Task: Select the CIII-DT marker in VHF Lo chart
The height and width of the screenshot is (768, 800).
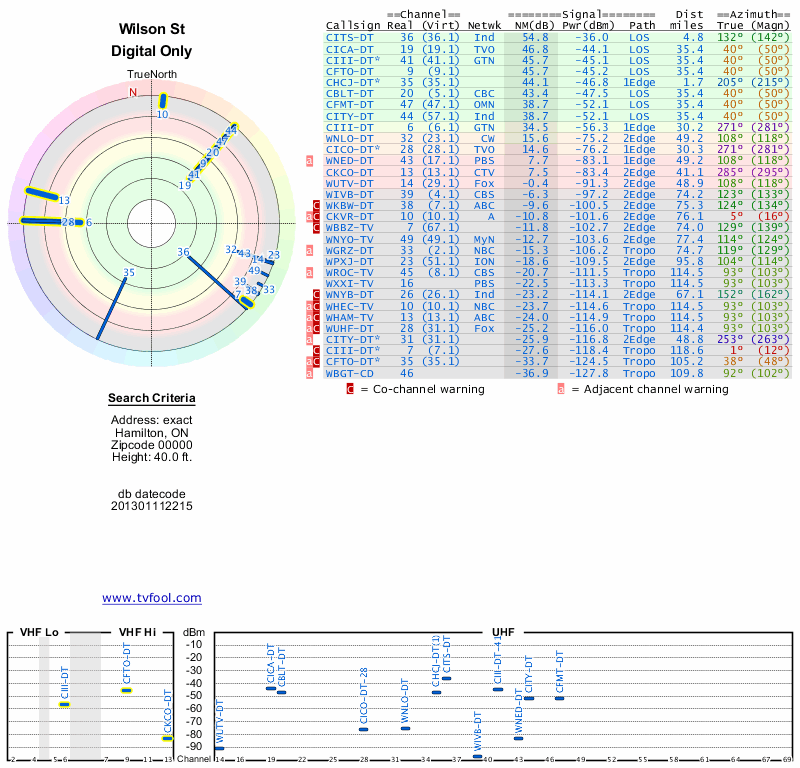Action: click(64, 704)
